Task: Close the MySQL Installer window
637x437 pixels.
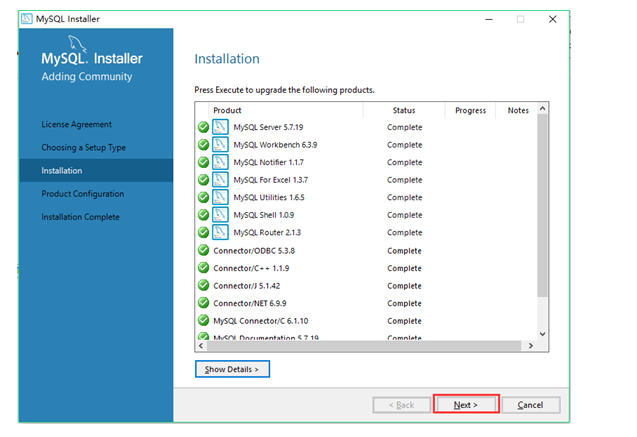Action: click(x=552, y=19)
